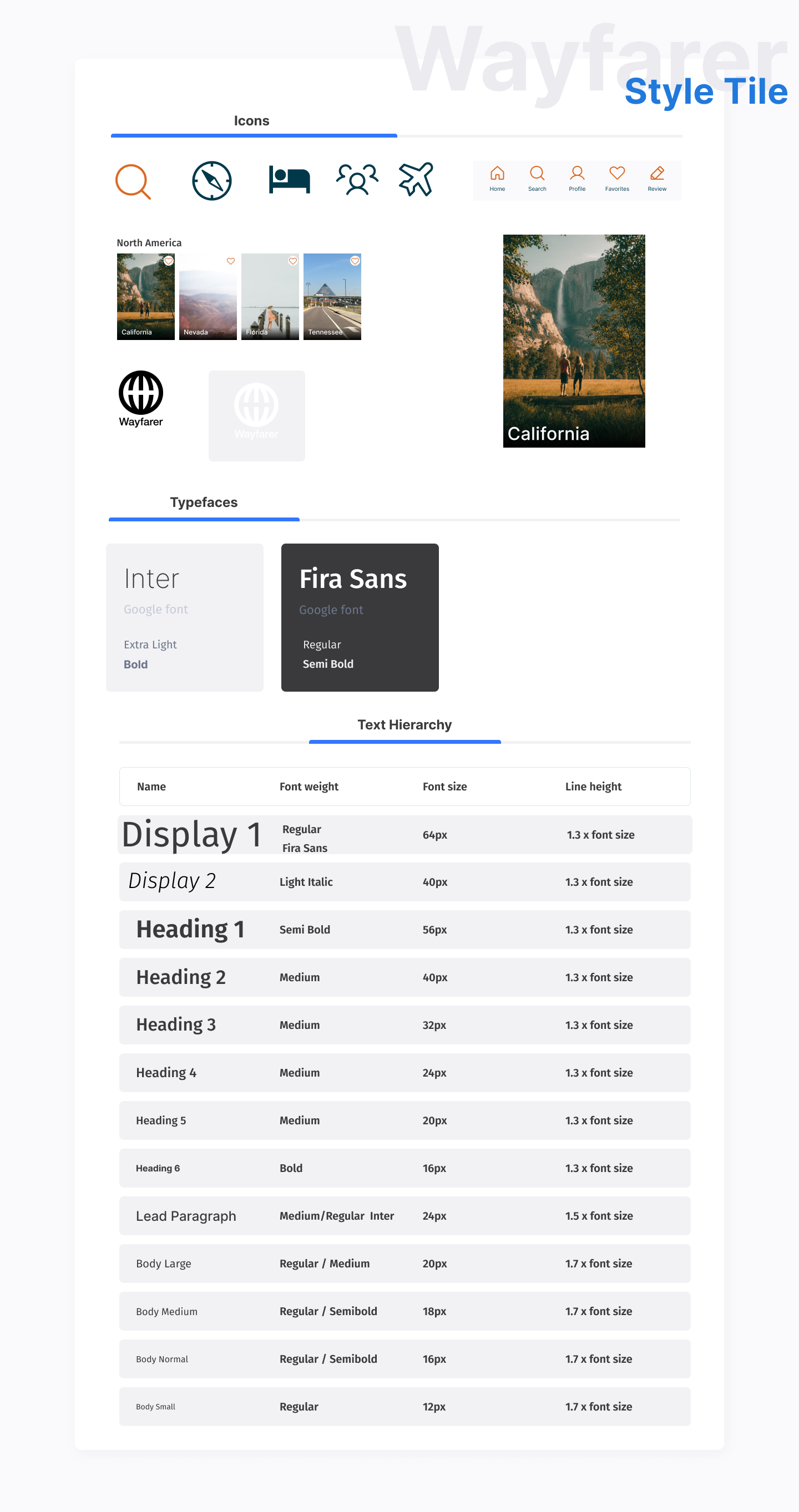The image size is (799, 1512).
Task: Select the Body Small row name
Action: click(x=155, y=1407)
